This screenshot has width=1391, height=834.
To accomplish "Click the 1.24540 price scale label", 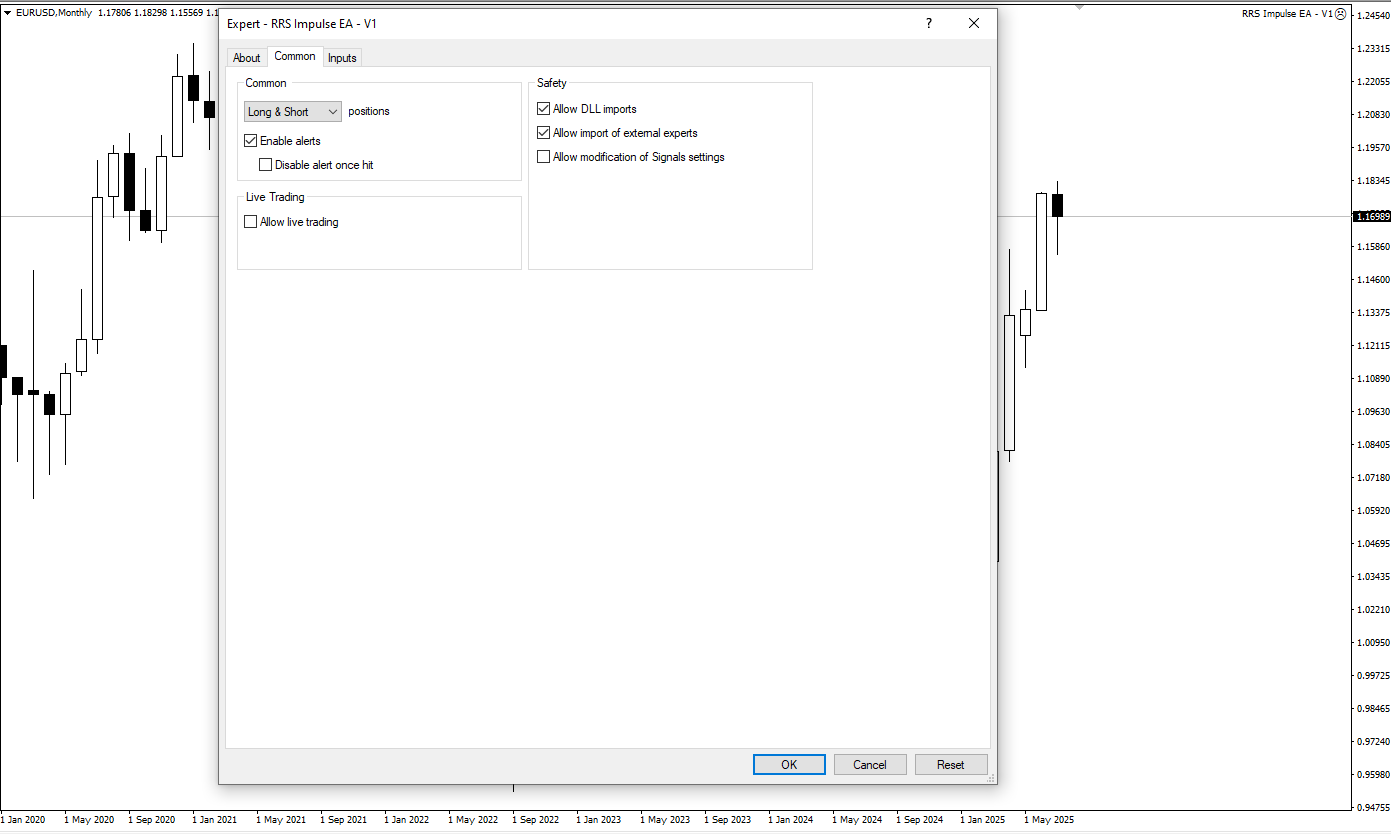I will click(1373, 15).
